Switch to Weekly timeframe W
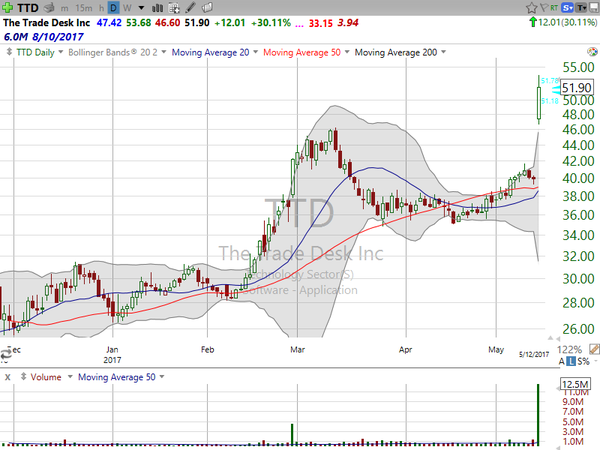 pos(127,8)
